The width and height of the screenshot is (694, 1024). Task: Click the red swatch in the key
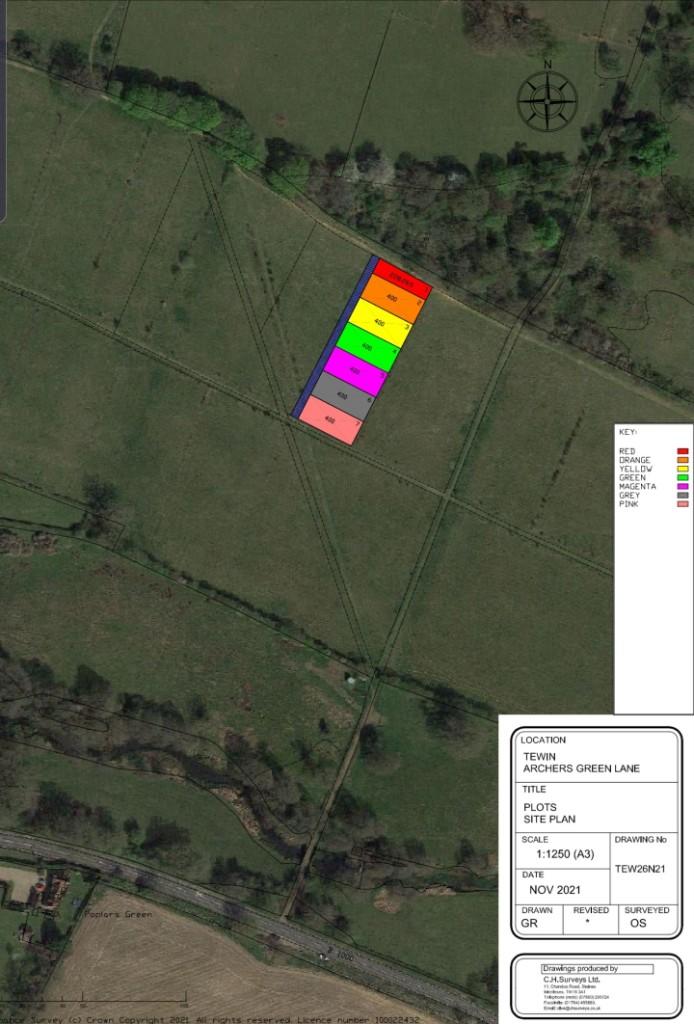(683, 452)
